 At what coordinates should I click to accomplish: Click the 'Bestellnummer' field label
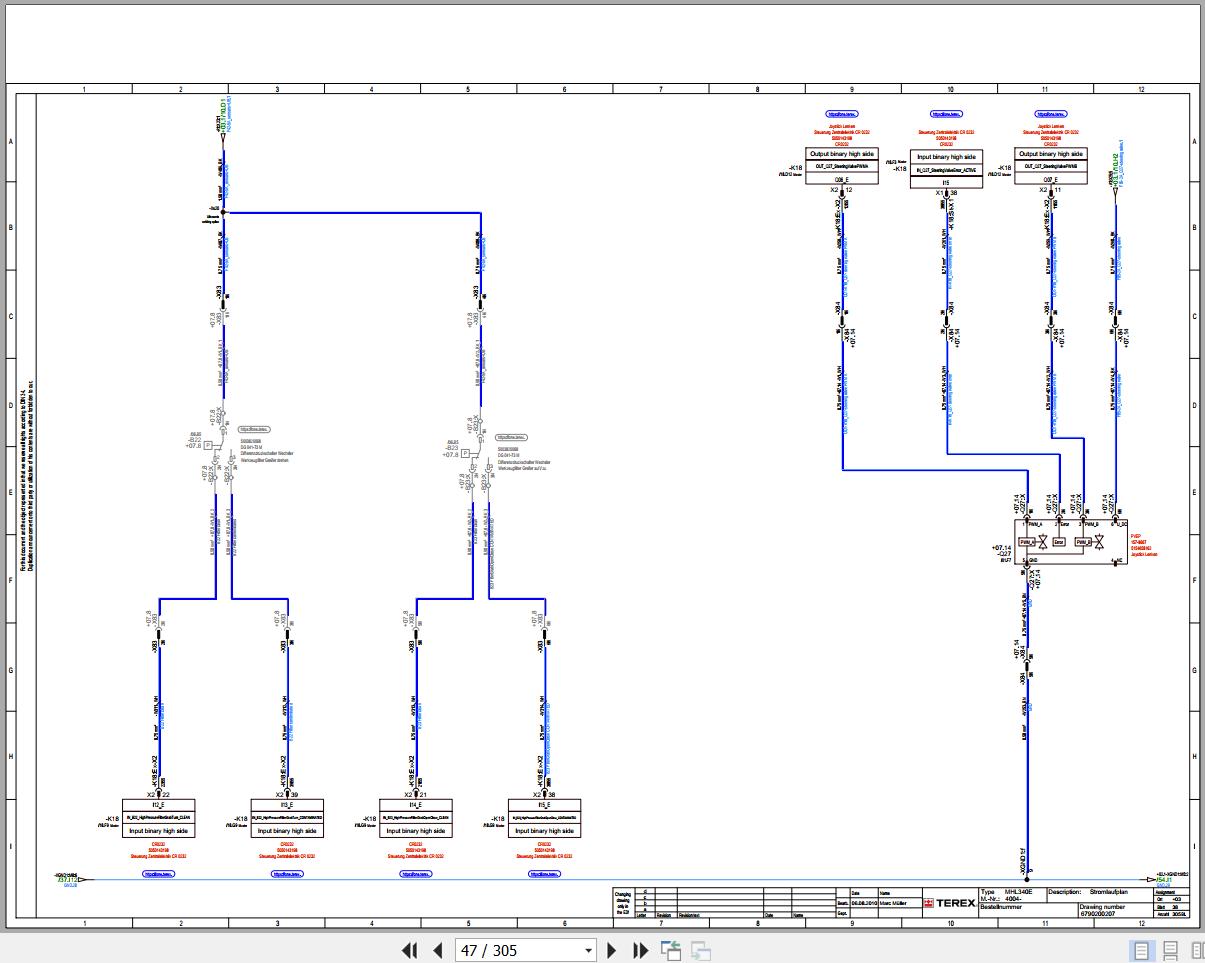click(1002, 906)
